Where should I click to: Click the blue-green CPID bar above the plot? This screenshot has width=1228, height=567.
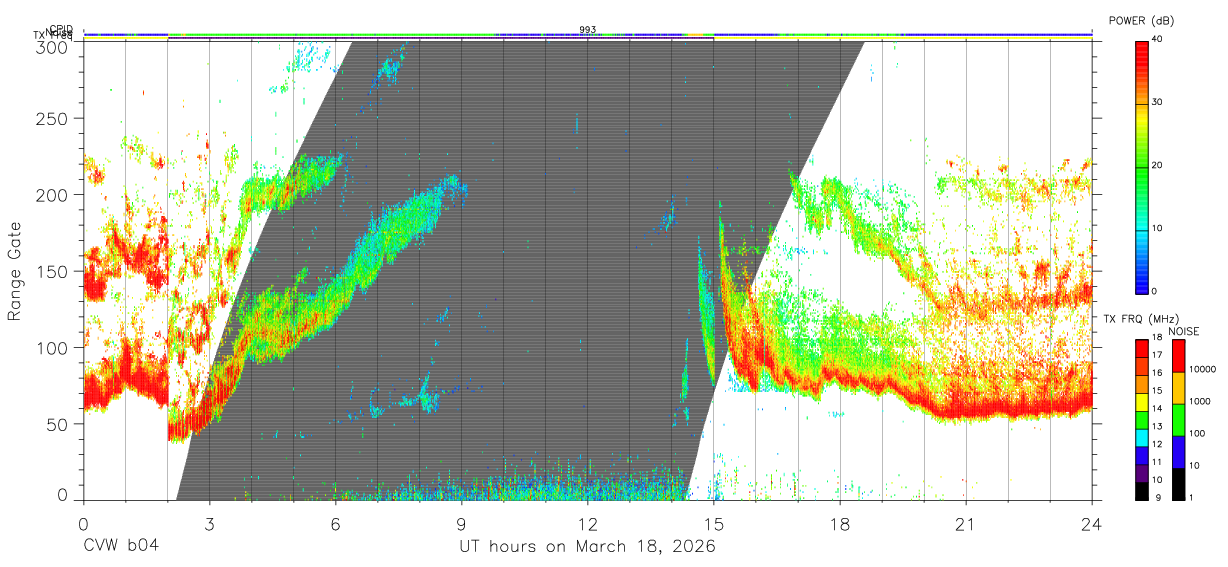[x=588, y=34]
